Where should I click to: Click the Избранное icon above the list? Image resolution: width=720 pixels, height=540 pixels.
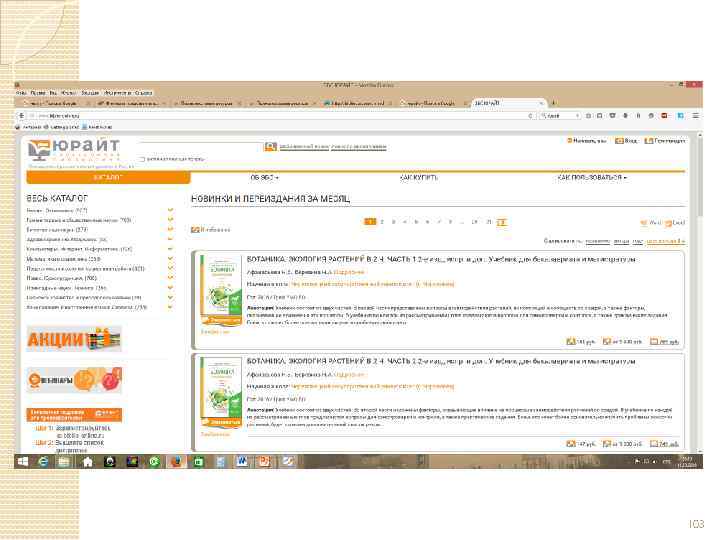195,229
